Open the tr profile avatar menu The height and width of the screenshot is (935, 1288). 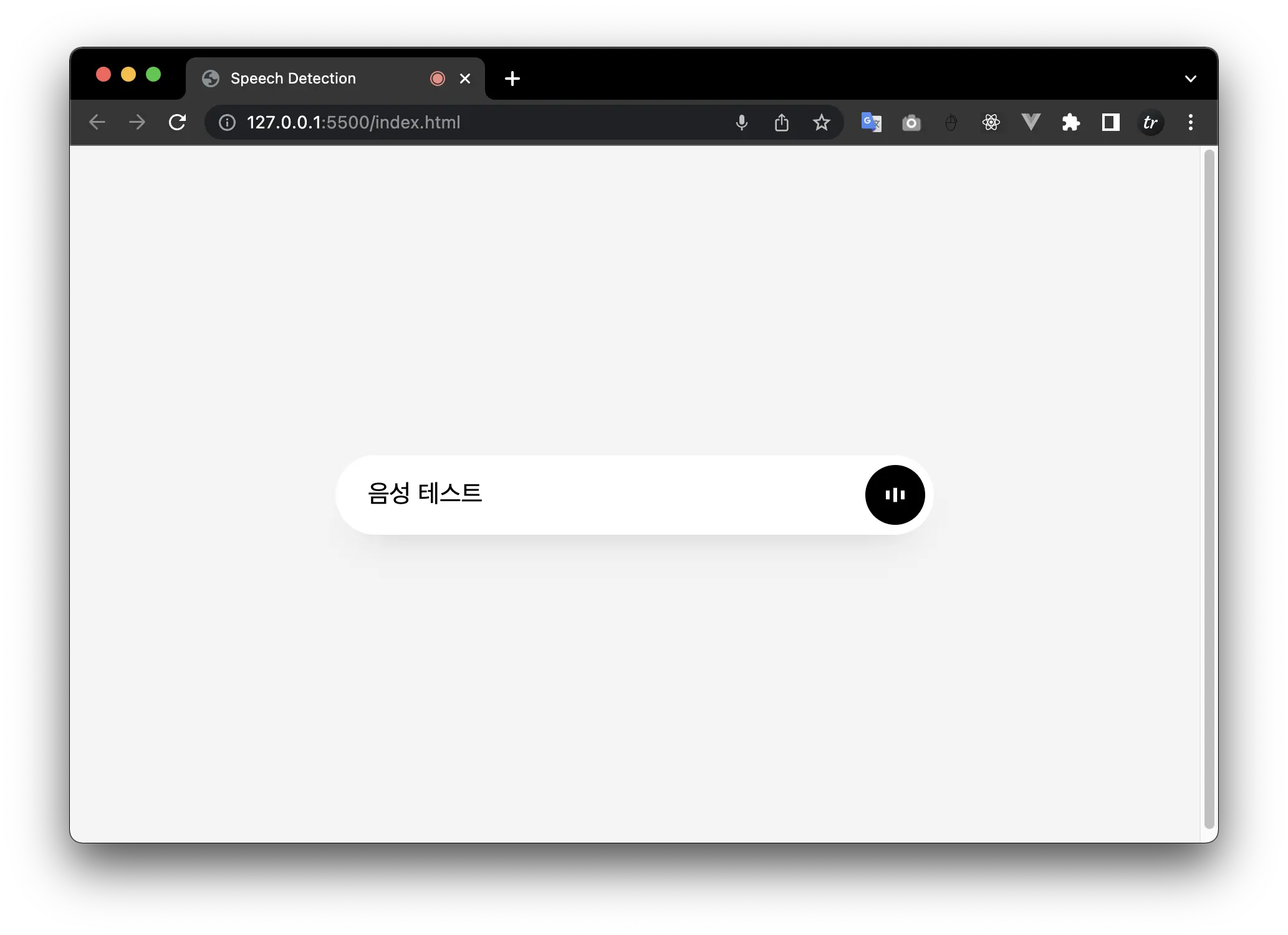click(1150, 122)
